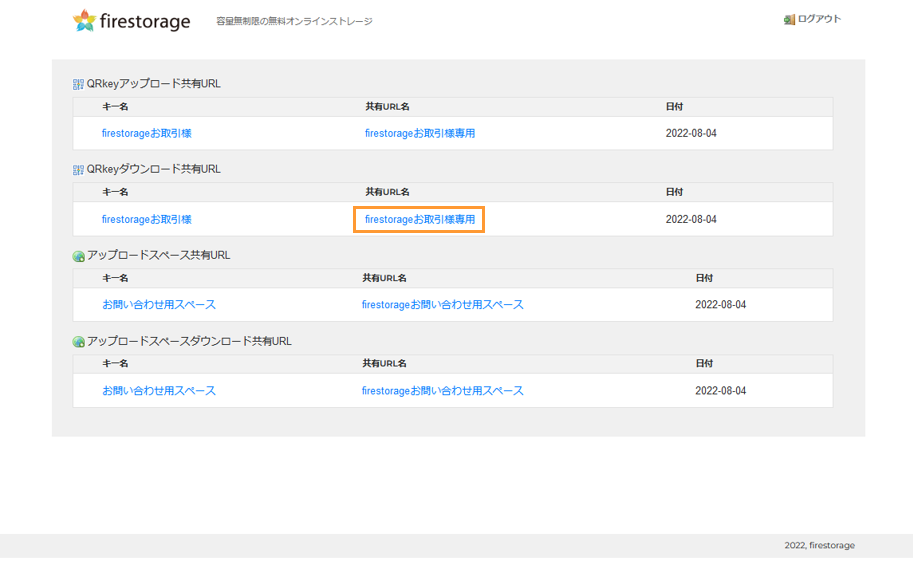Image resolution: width=913 pixels, height=572 pixels.
Task: Open firestorageお問い合わせ用スペース in アップロードスペース共有URL table
Action: click(443, 305)
